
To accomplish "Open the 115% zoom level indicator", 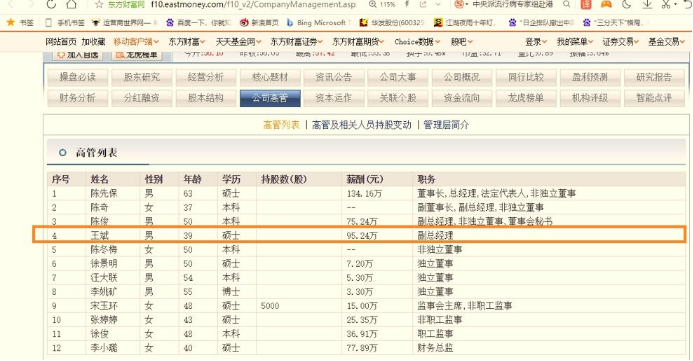I will [382, 4].
